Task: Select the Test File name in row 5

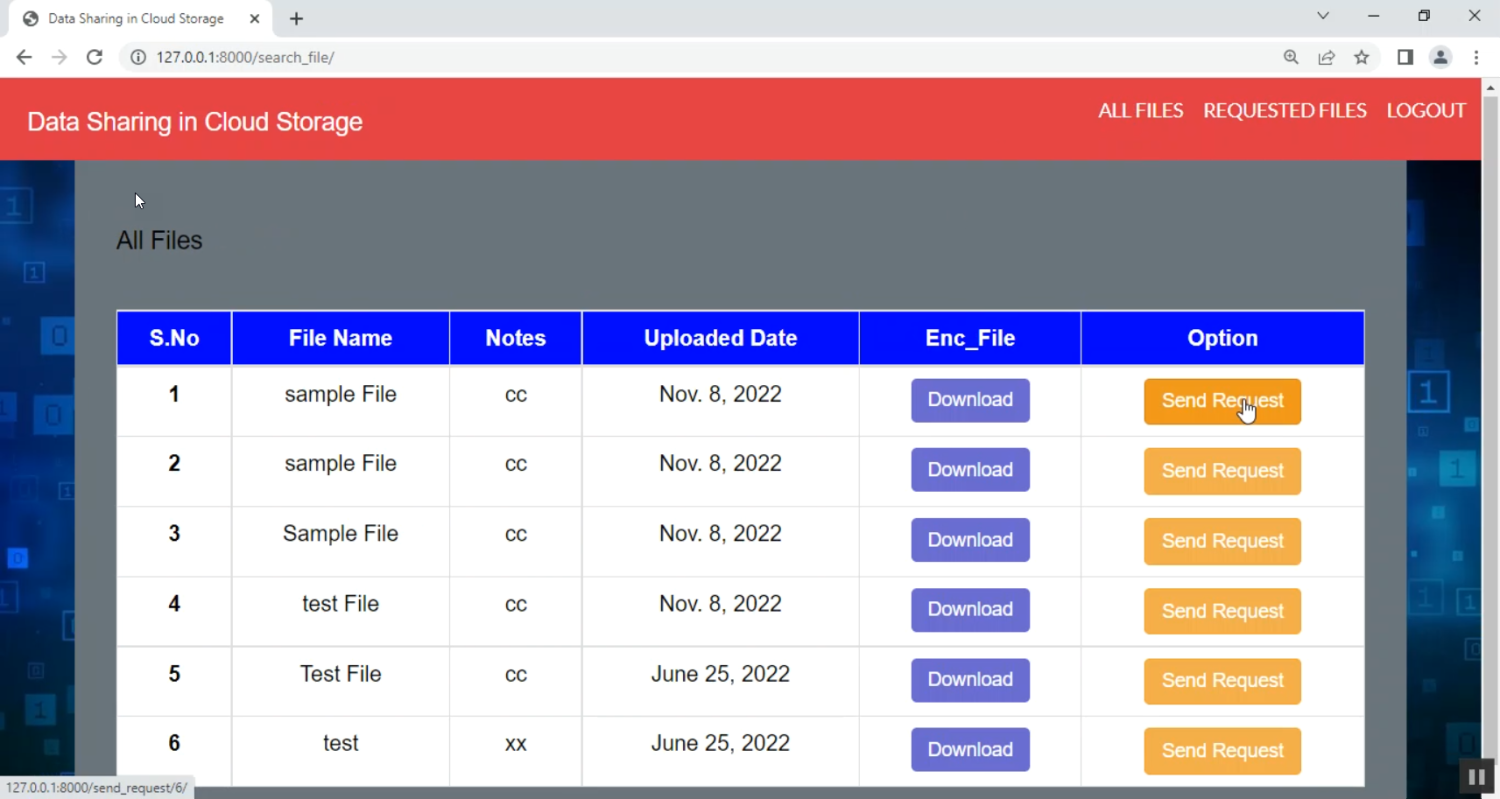Action: (x=340, y=673)
